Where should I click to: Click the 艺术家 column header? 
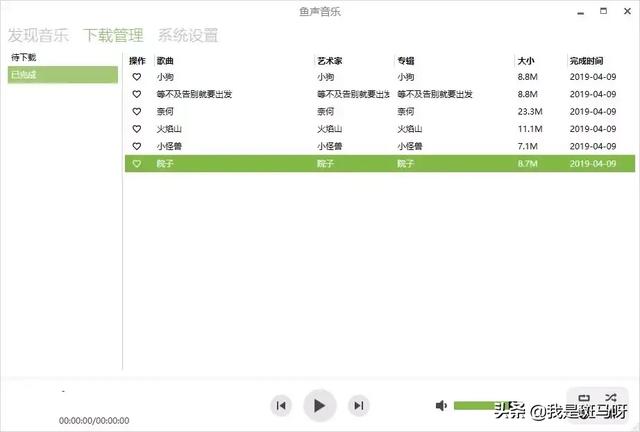pyautogui.click(x=329, y=61)
